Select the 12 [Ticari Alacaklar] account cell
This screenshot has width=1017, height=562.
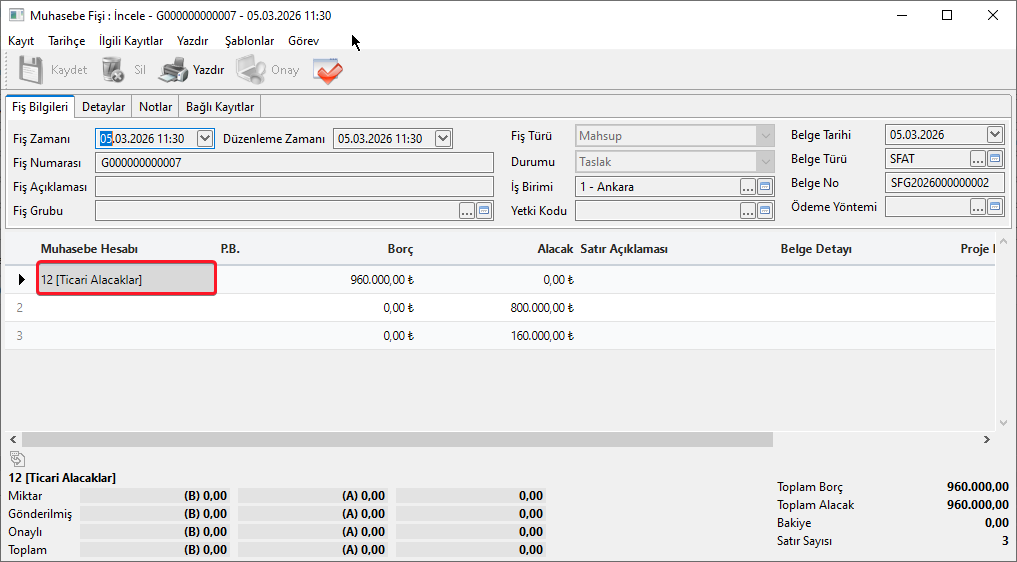point(126,279)
